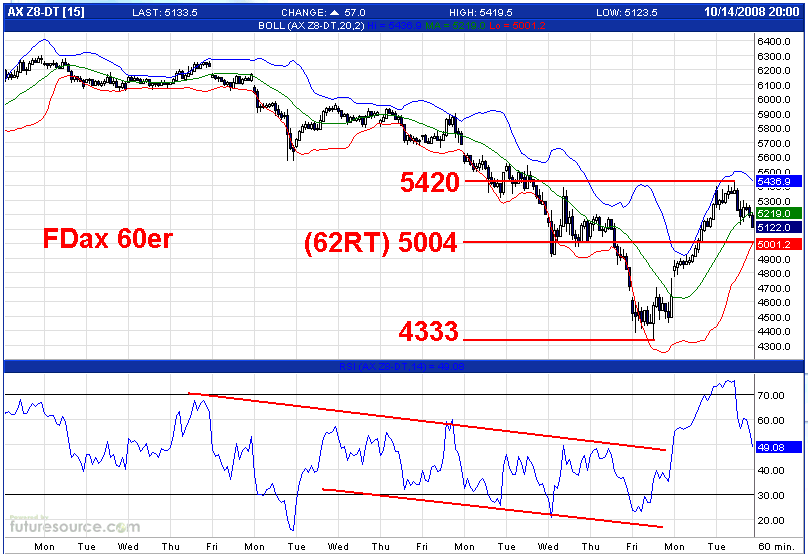Click the (62RT) 5004 retracement label
Viewport: 808px width, 554px height.
tap(381, 242)
